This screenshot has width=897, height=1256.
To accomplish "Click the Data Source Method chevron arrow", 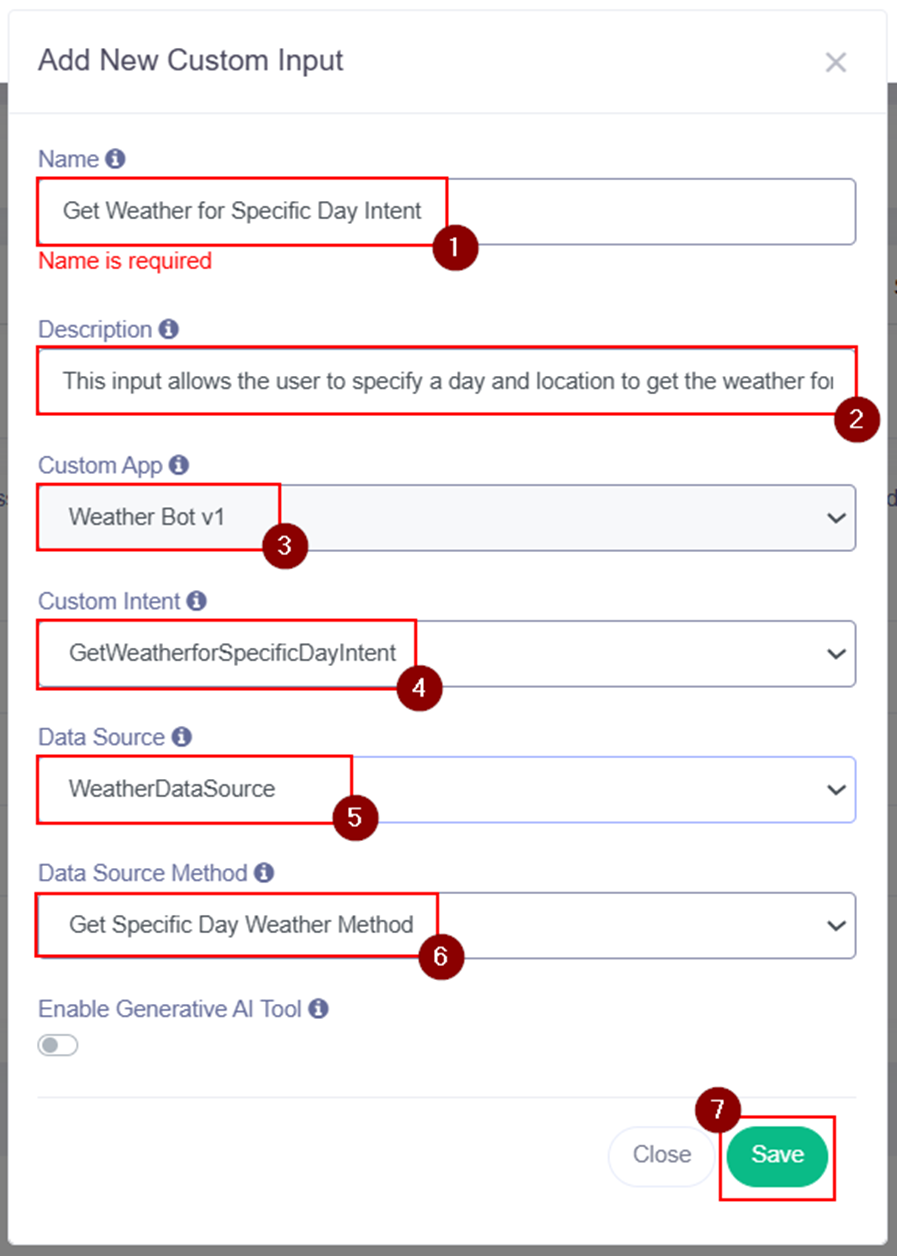I will click(x=836, y=926).
